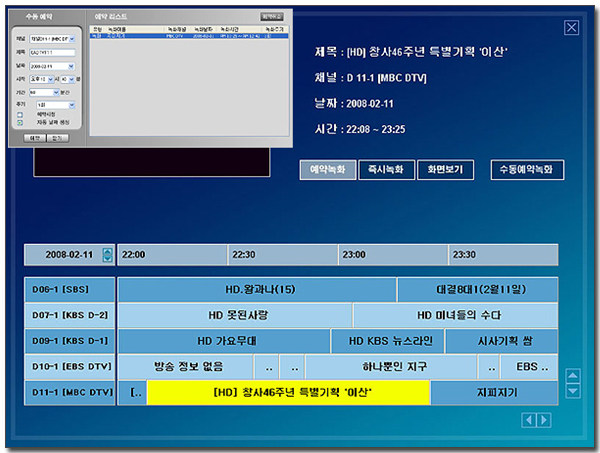This screenshot has width=600, height=453.
Task: Go to later time slots using right arrow
Action: click(x=544, y=420)
